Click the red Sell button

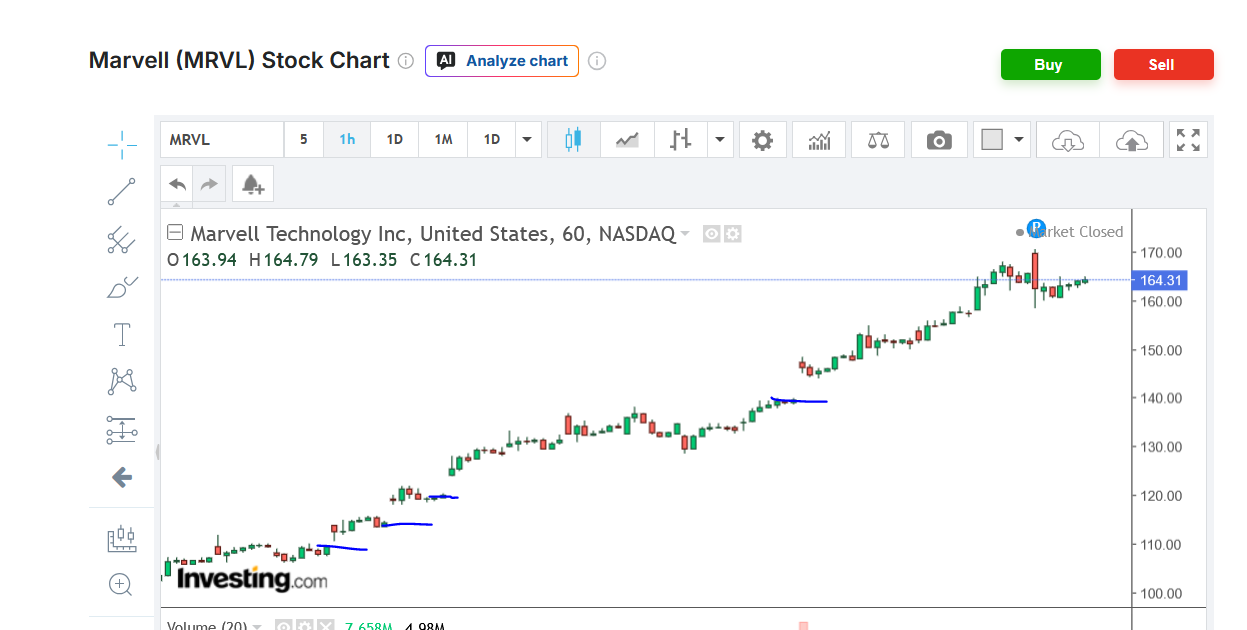[x=1163, y=65]
